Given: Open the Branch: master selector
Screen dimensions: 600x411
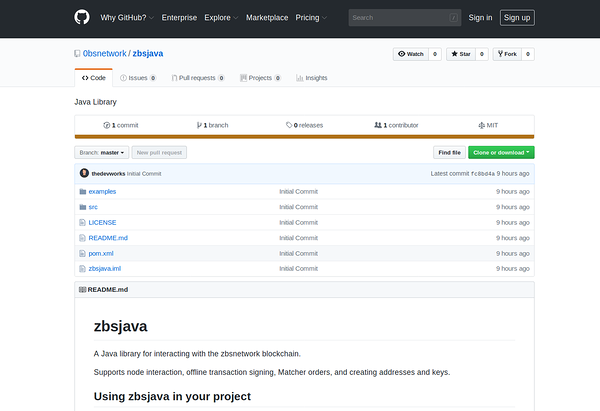Looking at the screenshot, I should click(x=101, y=152).
